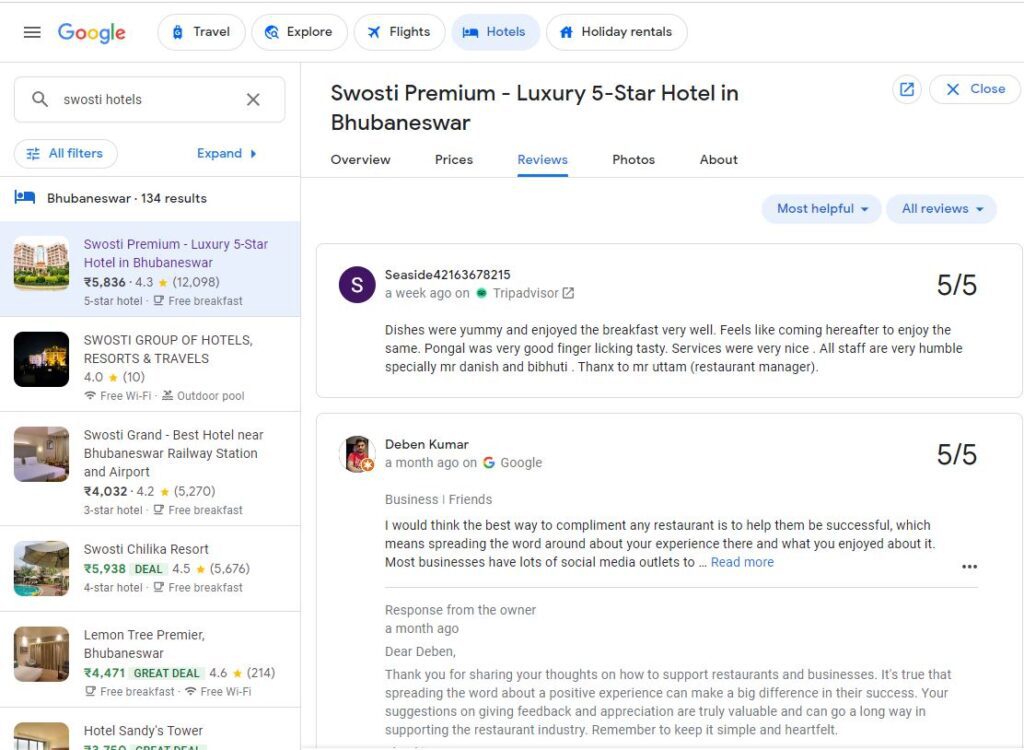This screenshot has width=1024, height=750.
Task: Click Seaside42163678215 avatar icon
Action: coord(357,284)
